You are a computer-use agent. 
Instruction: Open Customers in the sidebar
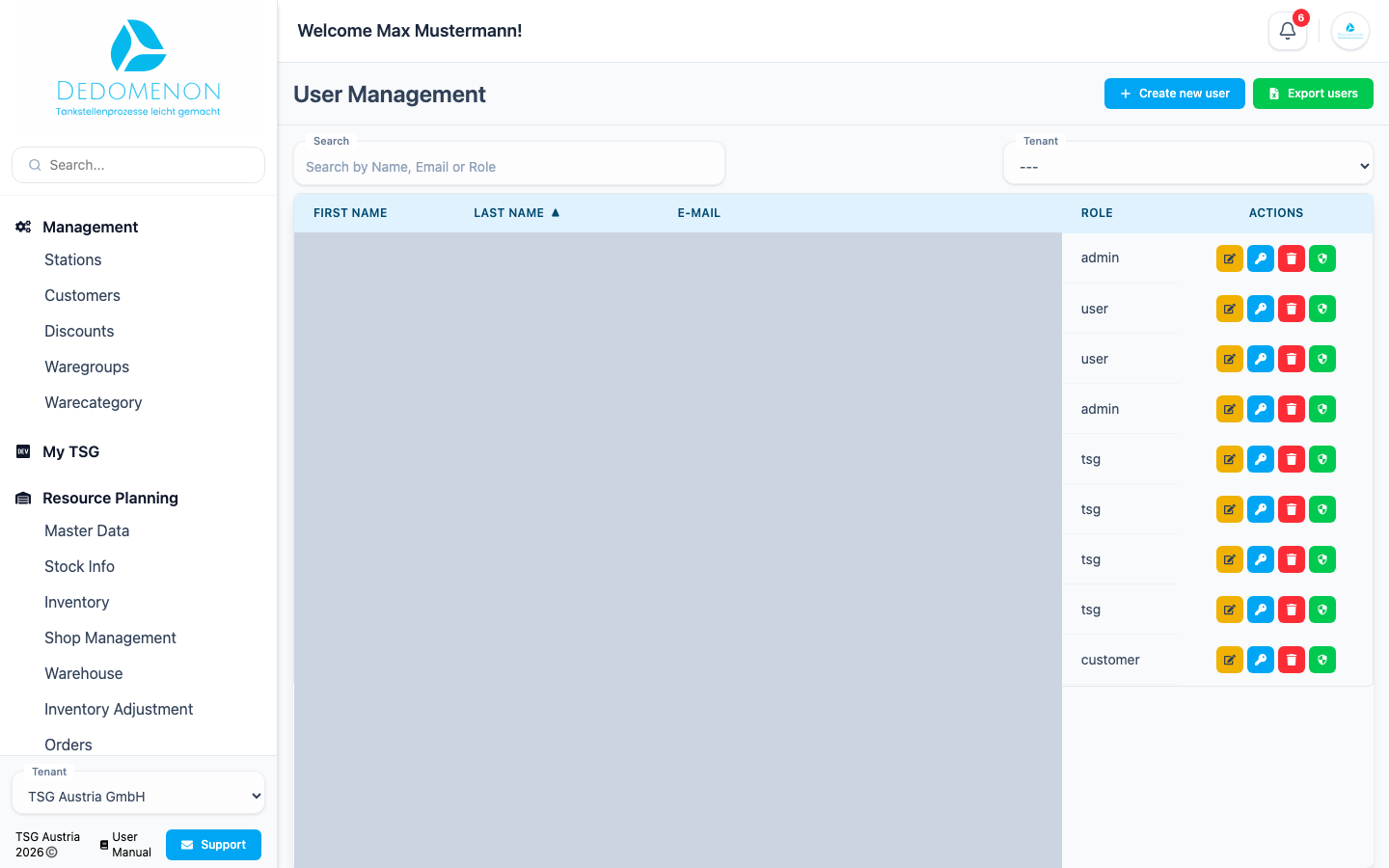82,295
